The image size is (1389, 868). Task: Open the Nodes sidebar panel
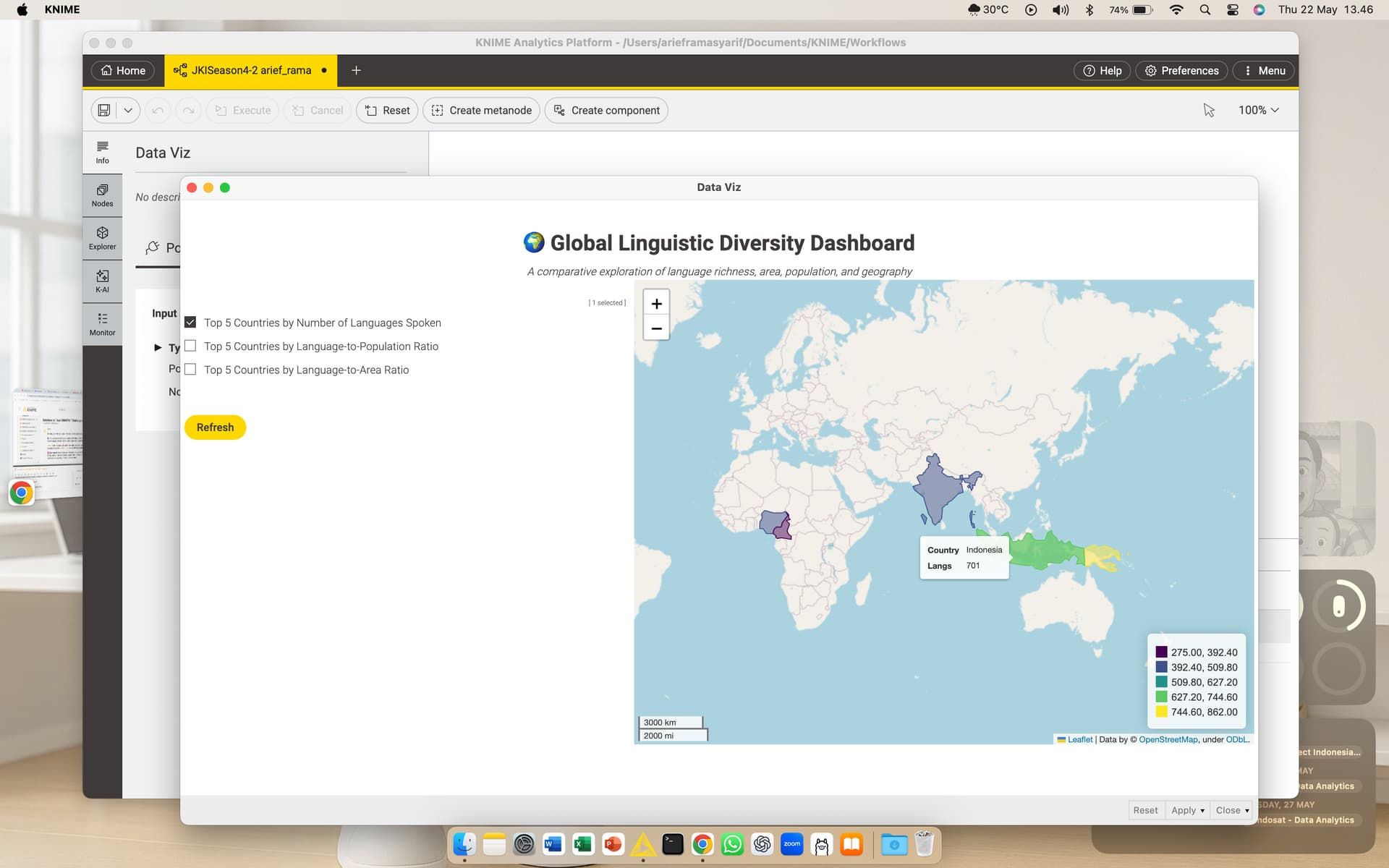[x=102, y=195]
